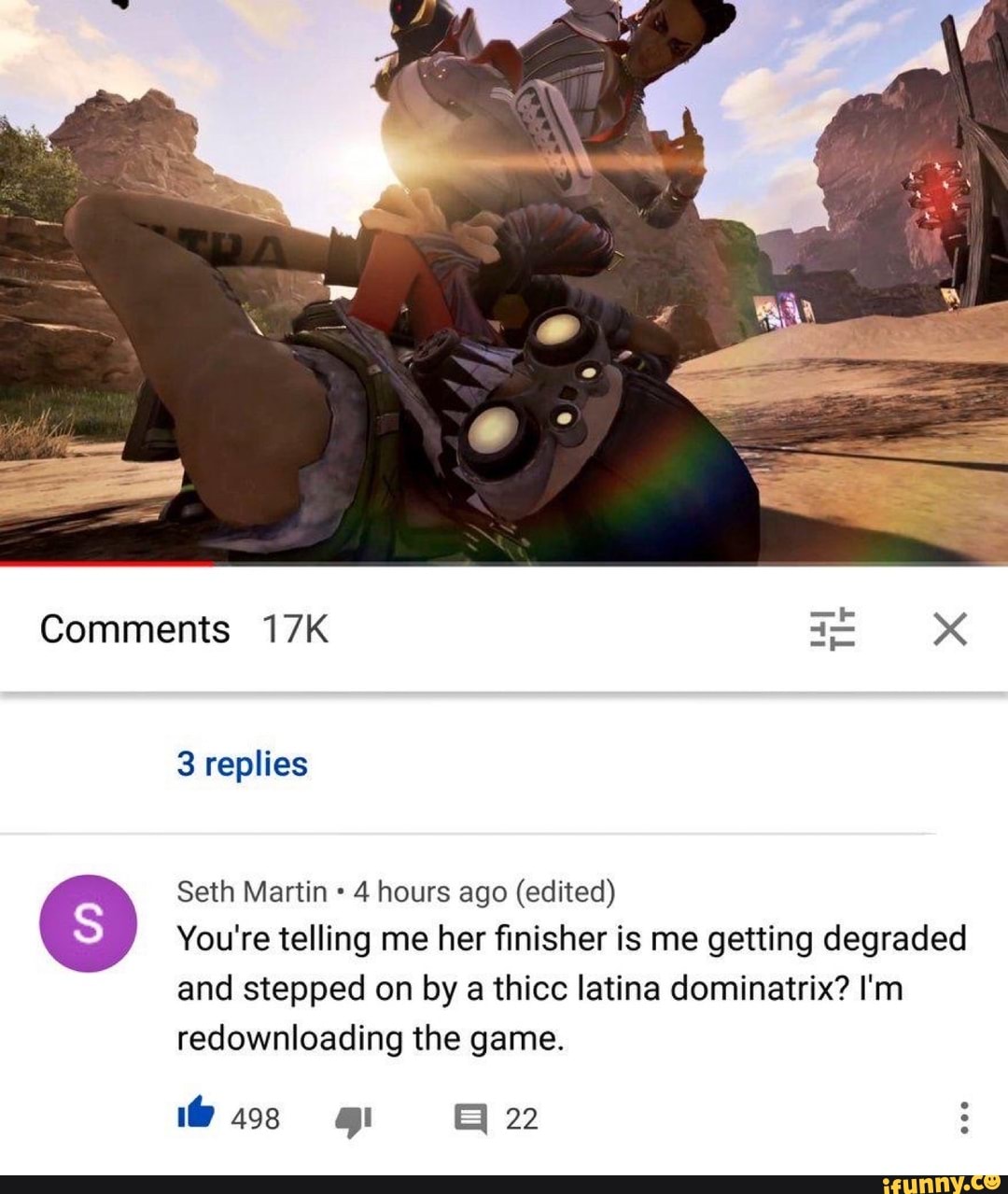Click the 17K comment count

pyautogui.click(x=295, y=629)
